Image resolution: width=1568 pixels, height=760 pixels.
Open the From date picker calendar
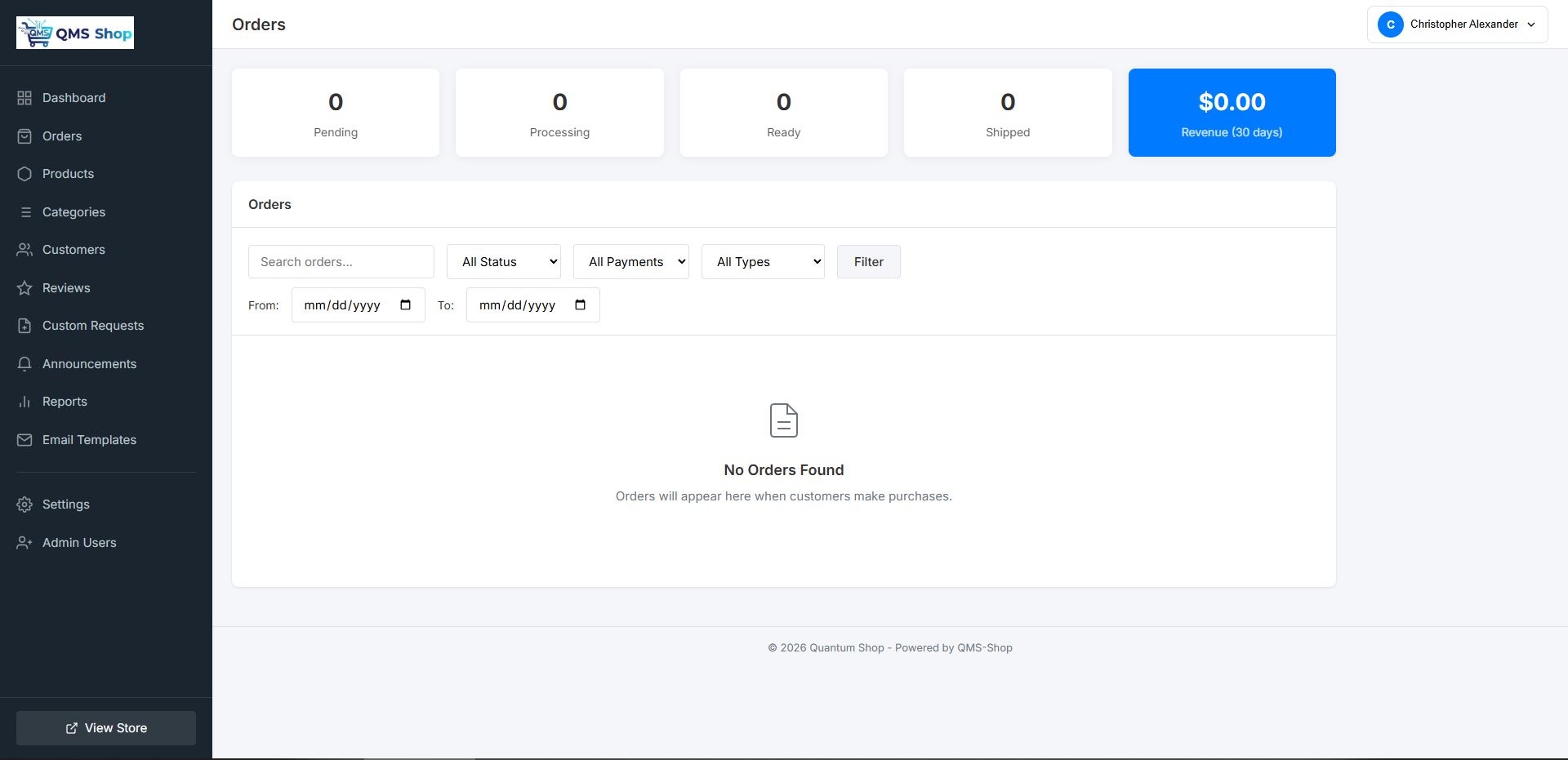405,304
